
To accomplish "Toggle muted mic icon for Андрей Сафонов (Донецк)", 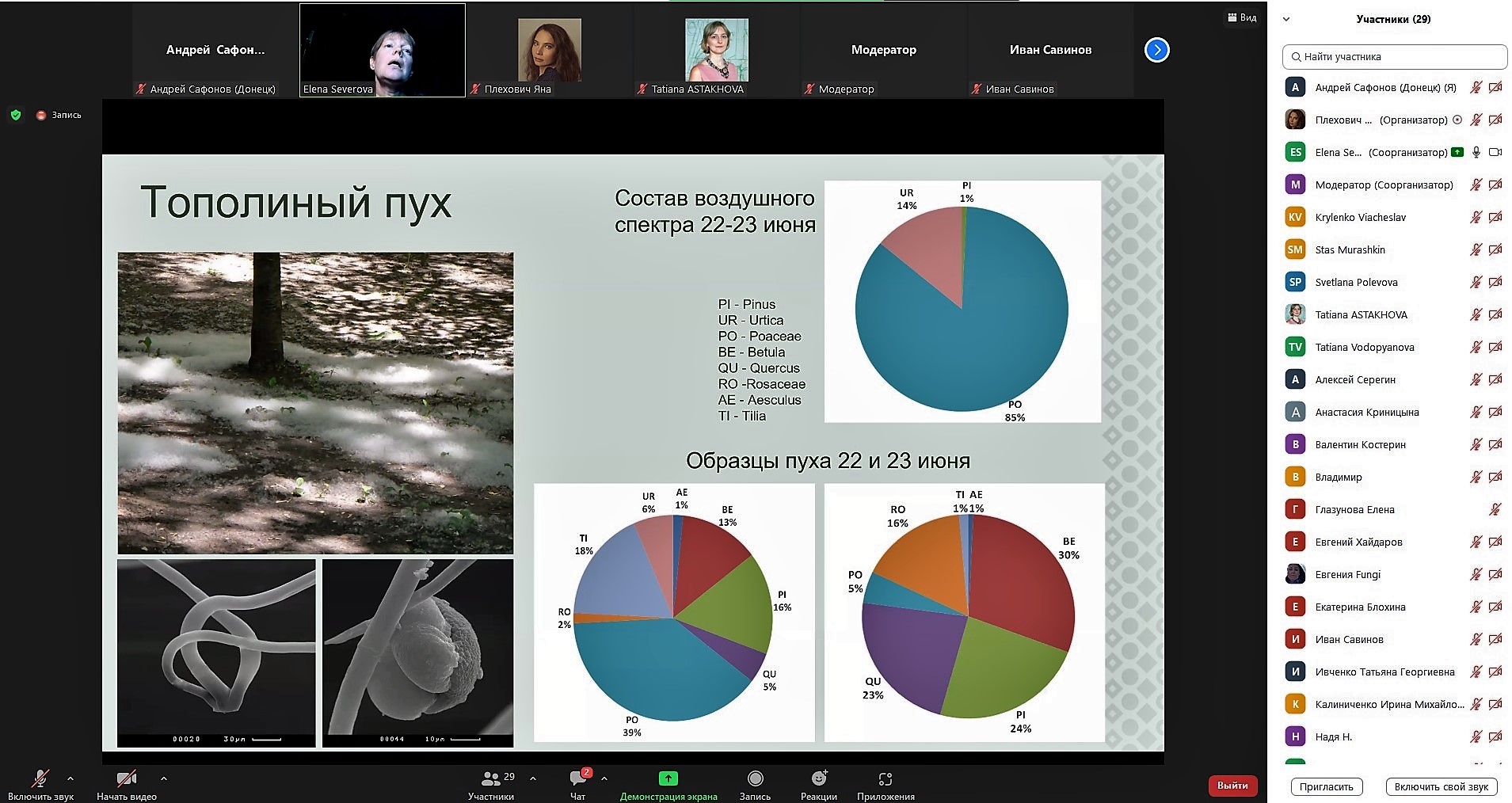I will point(1476,88).
